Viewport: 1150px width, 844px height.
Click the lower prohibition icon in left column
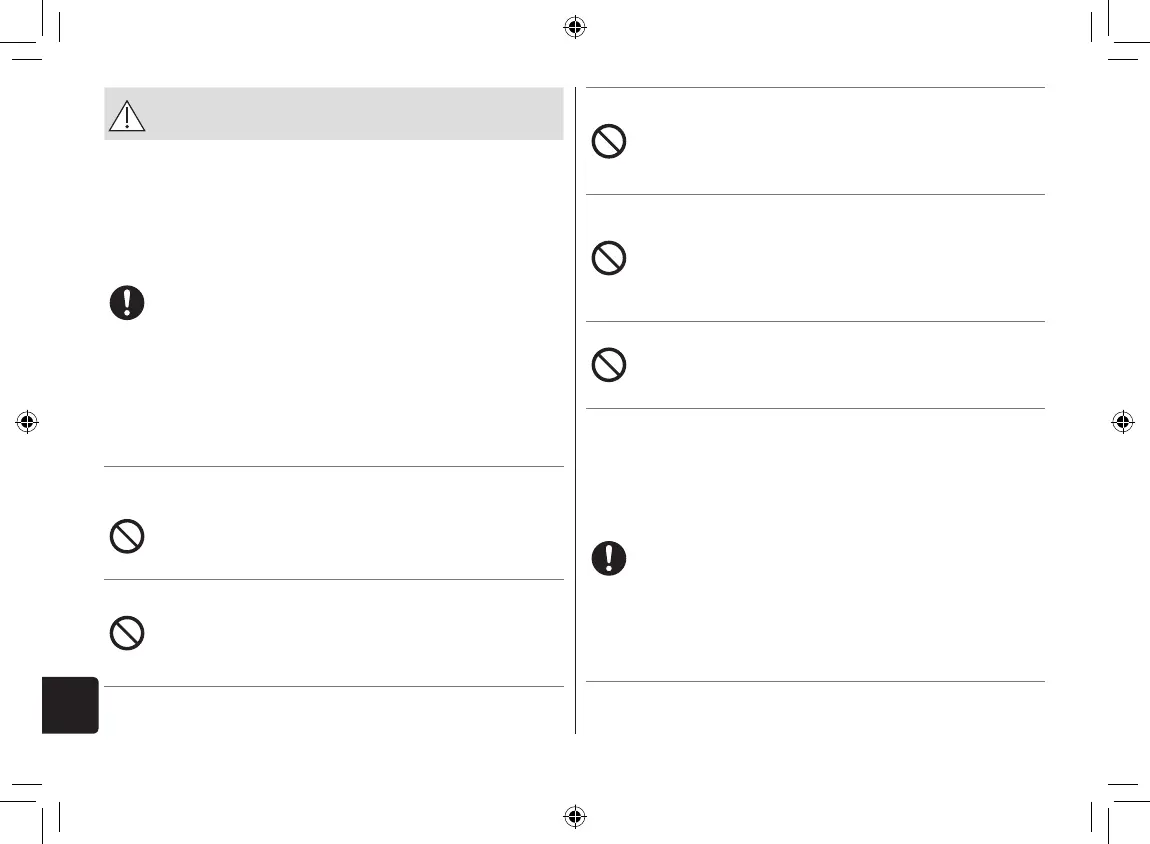(x=126, y=633)
